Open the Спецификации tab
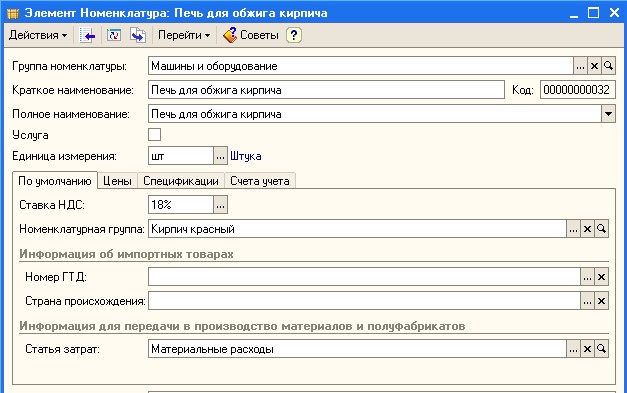The height and width of the screenshot is (393, 627). 181,181
